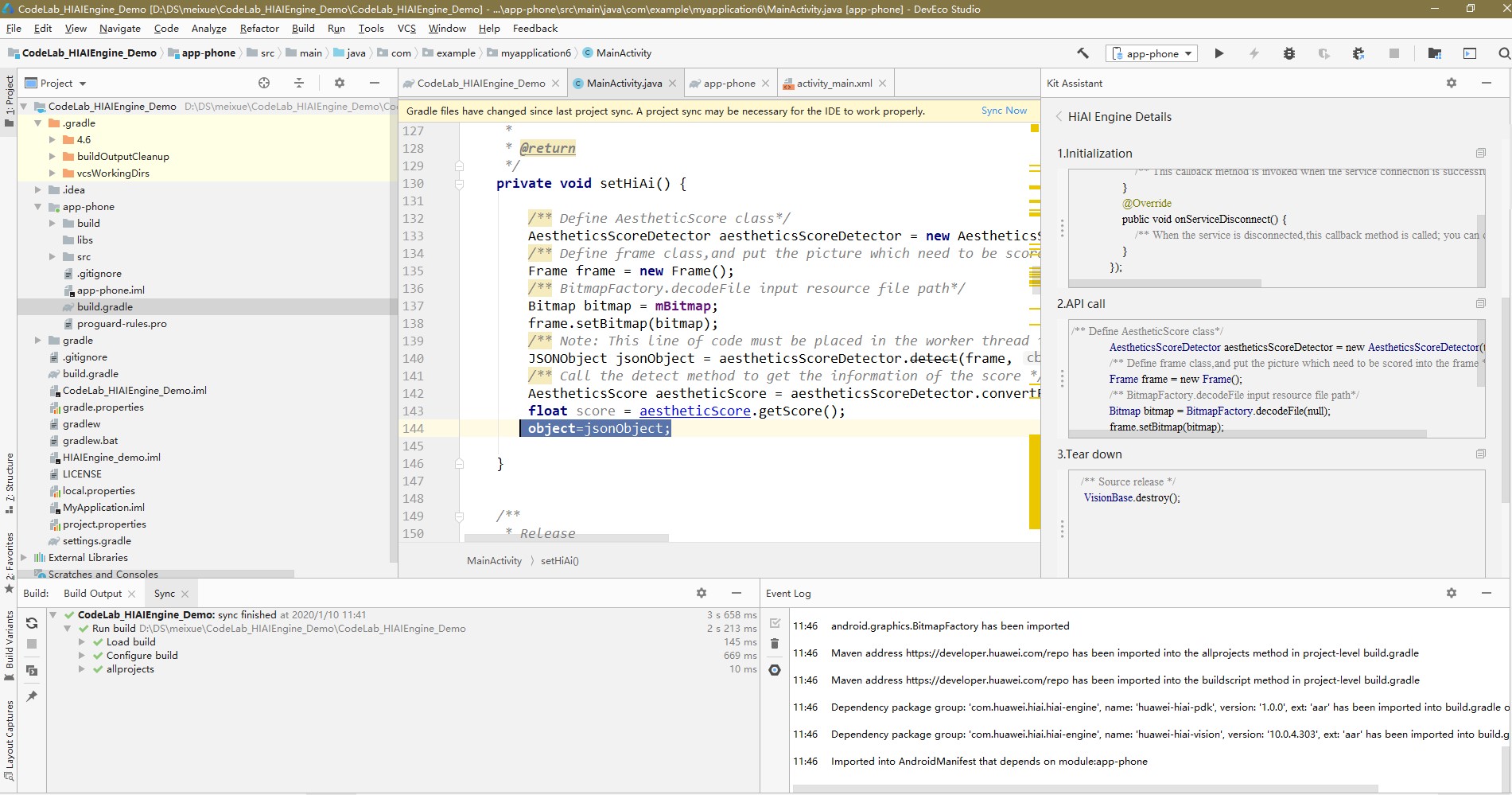Click the Debug bug icon in toolbar
The width and height of the screenshot is (1512, 795).
1289,53
